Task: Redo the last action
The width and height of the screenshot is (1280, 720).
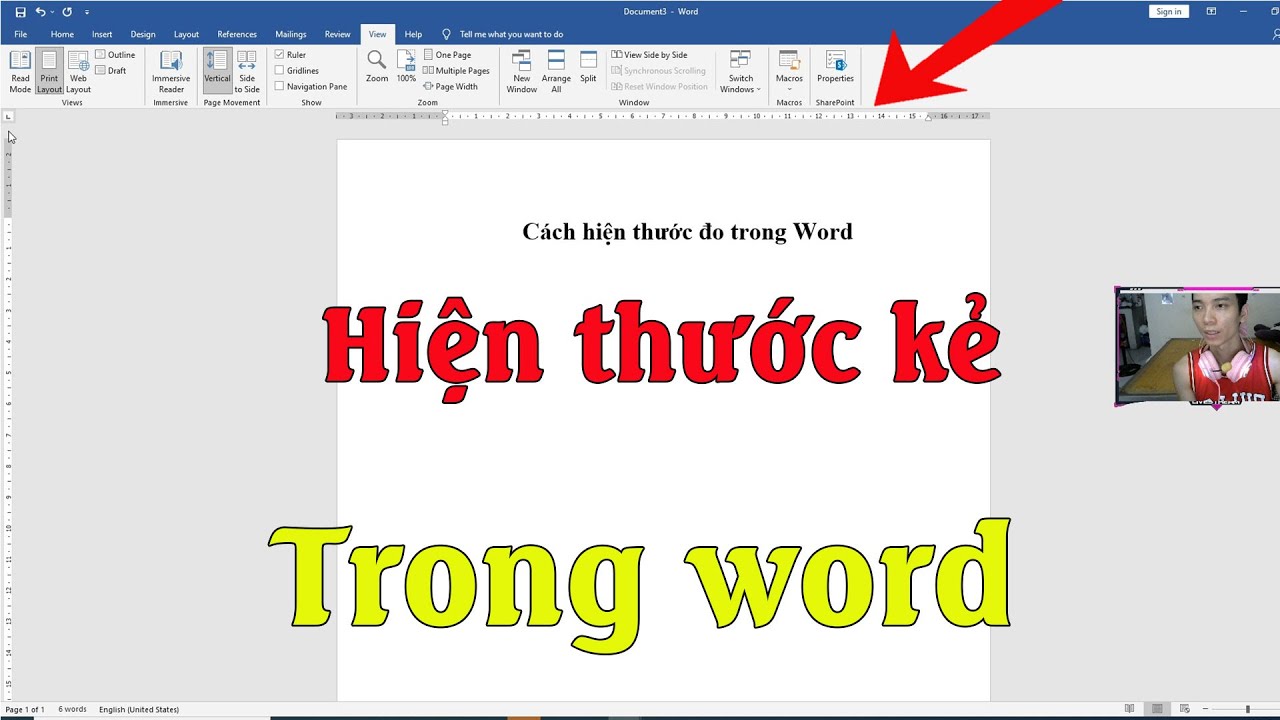Action: [67, 12]
